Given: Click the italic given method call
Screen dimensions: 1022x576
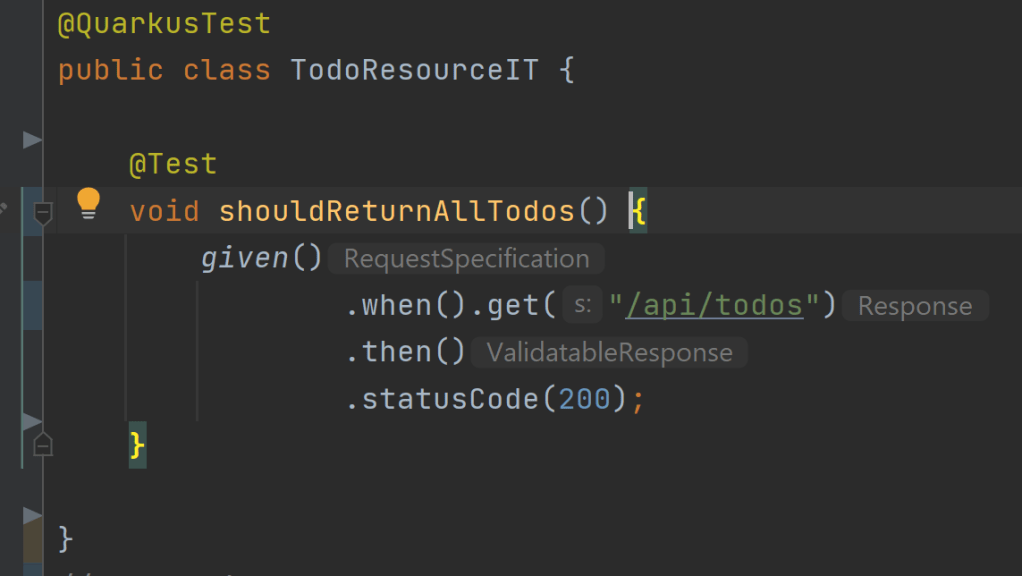Looking at the screenshot, I should click(x=245, y=259).
